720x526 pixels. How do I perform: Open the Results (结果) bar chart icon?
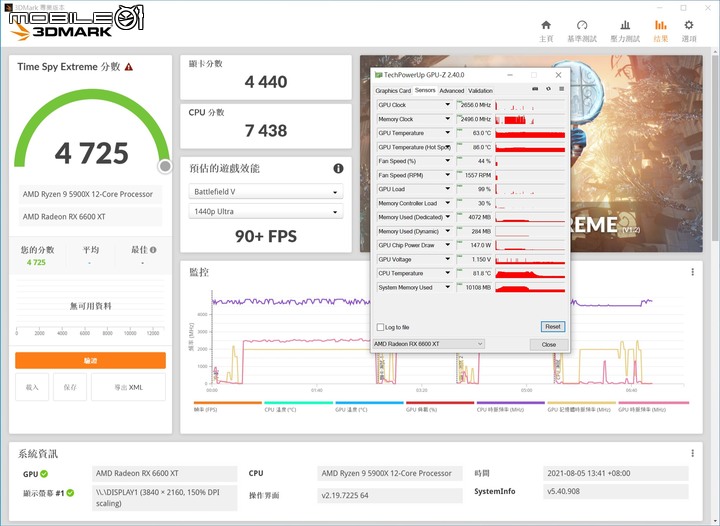coord(661,25)
